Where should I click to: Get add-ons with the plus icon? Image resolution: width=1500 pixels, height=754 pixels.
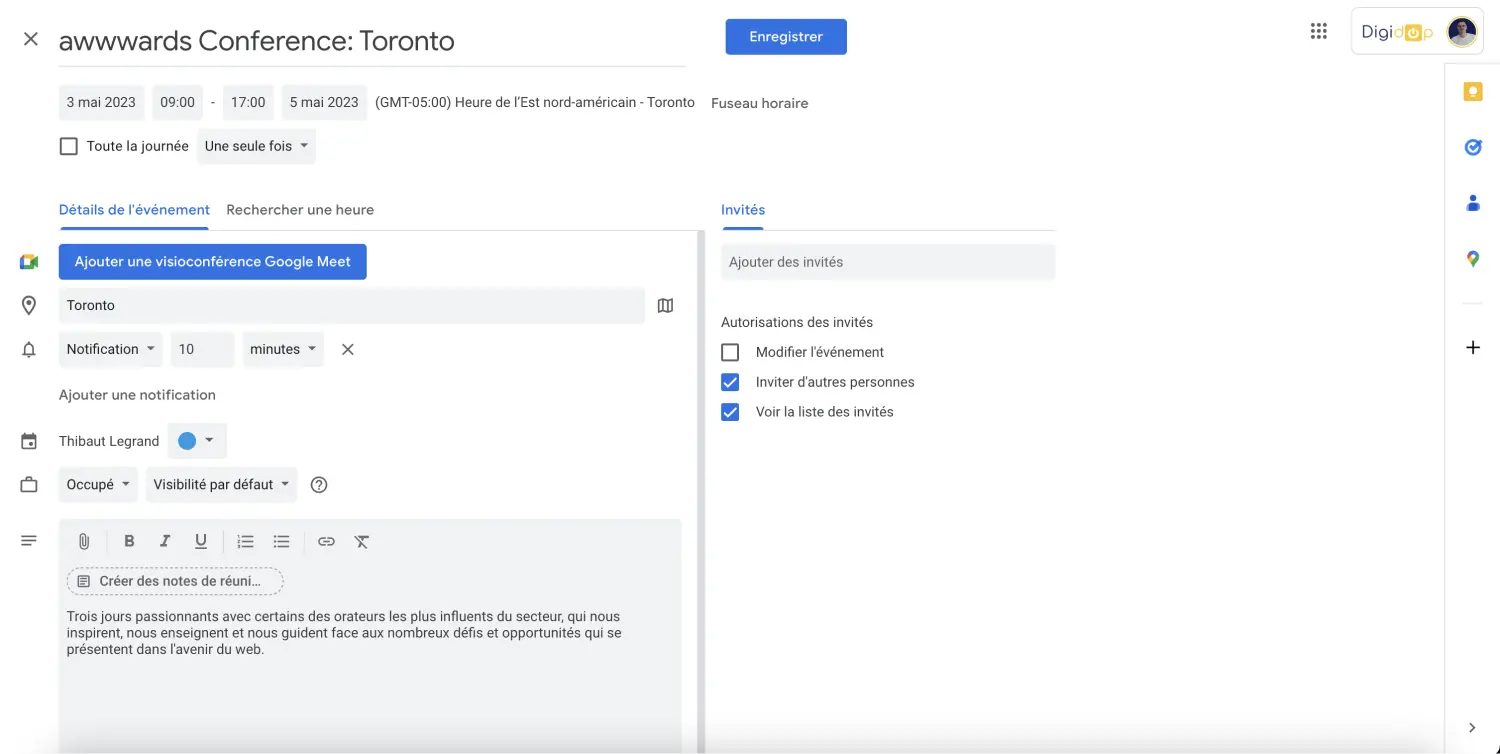pyautogui.click(x=1472, y=348)
